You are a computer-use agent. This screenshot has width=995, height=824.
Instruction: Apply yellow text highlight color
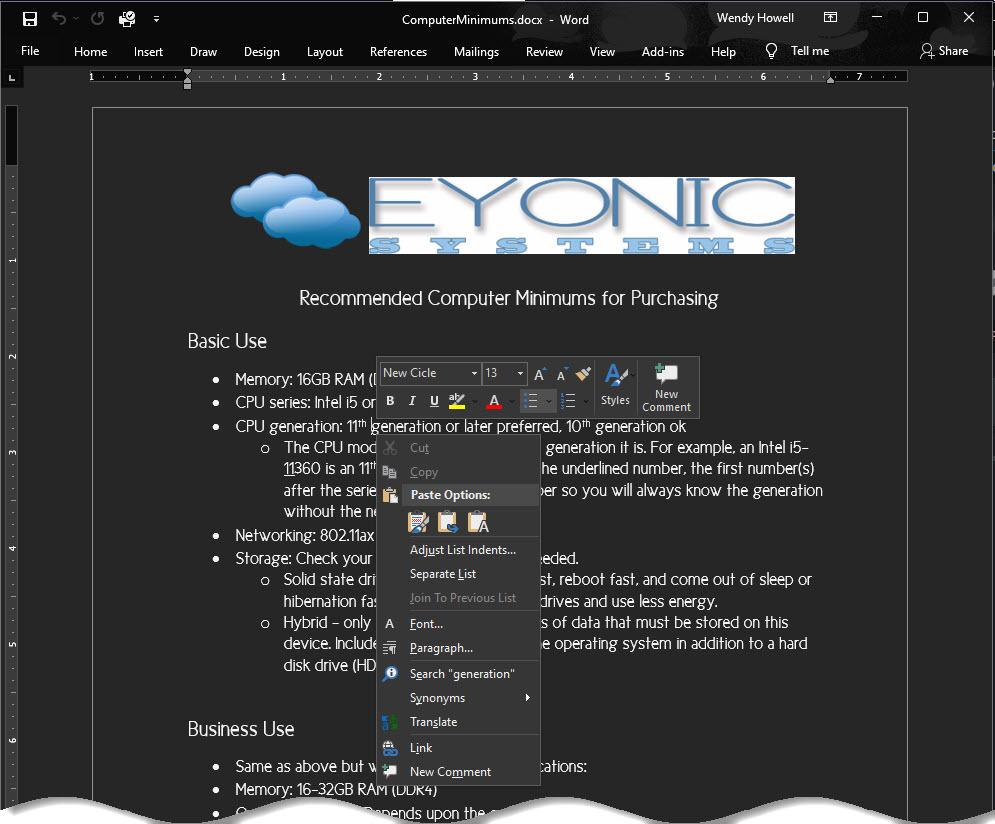coord(457,401)
